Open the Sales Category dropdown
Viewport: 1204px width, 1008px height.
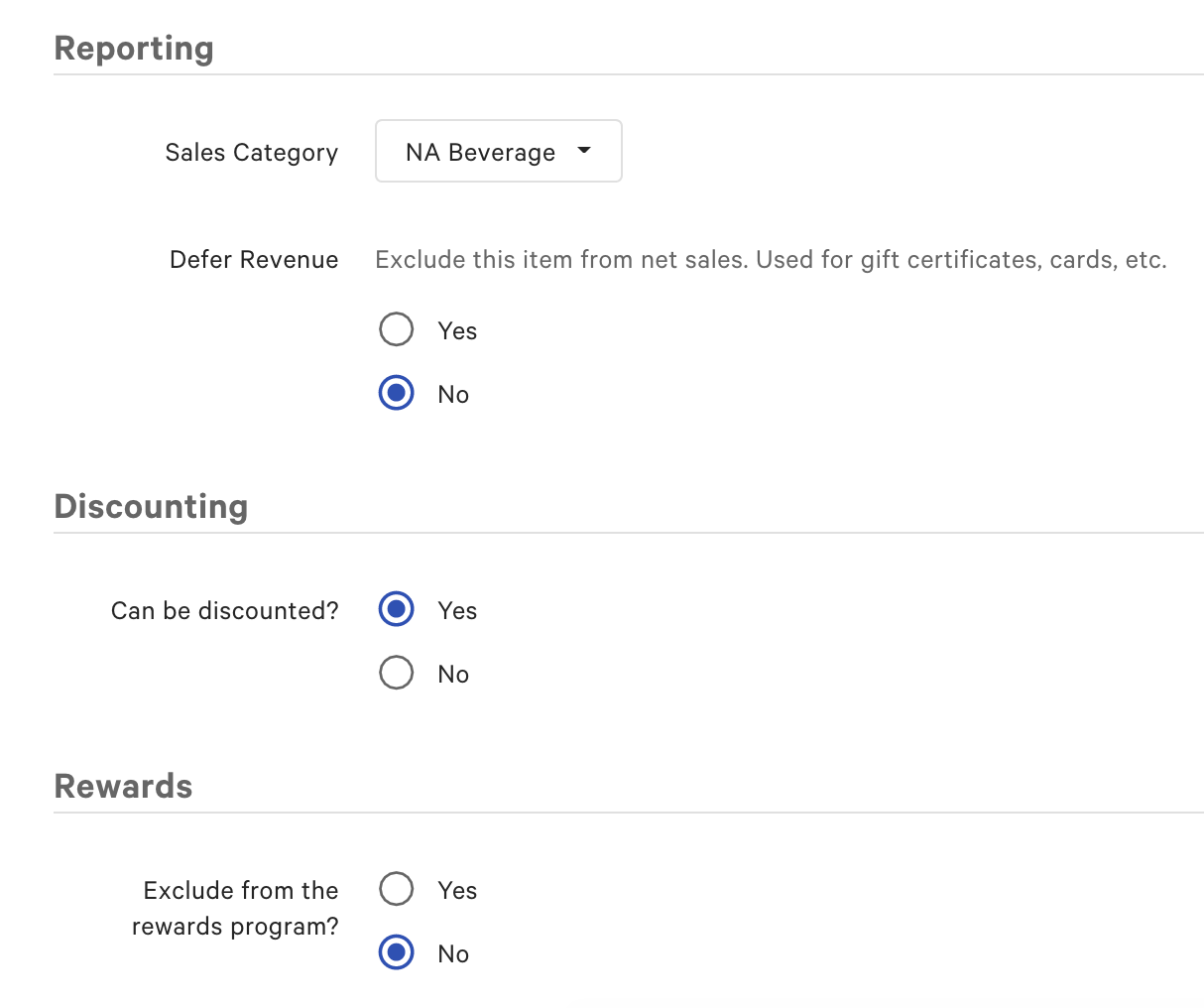tap(498, 151)
